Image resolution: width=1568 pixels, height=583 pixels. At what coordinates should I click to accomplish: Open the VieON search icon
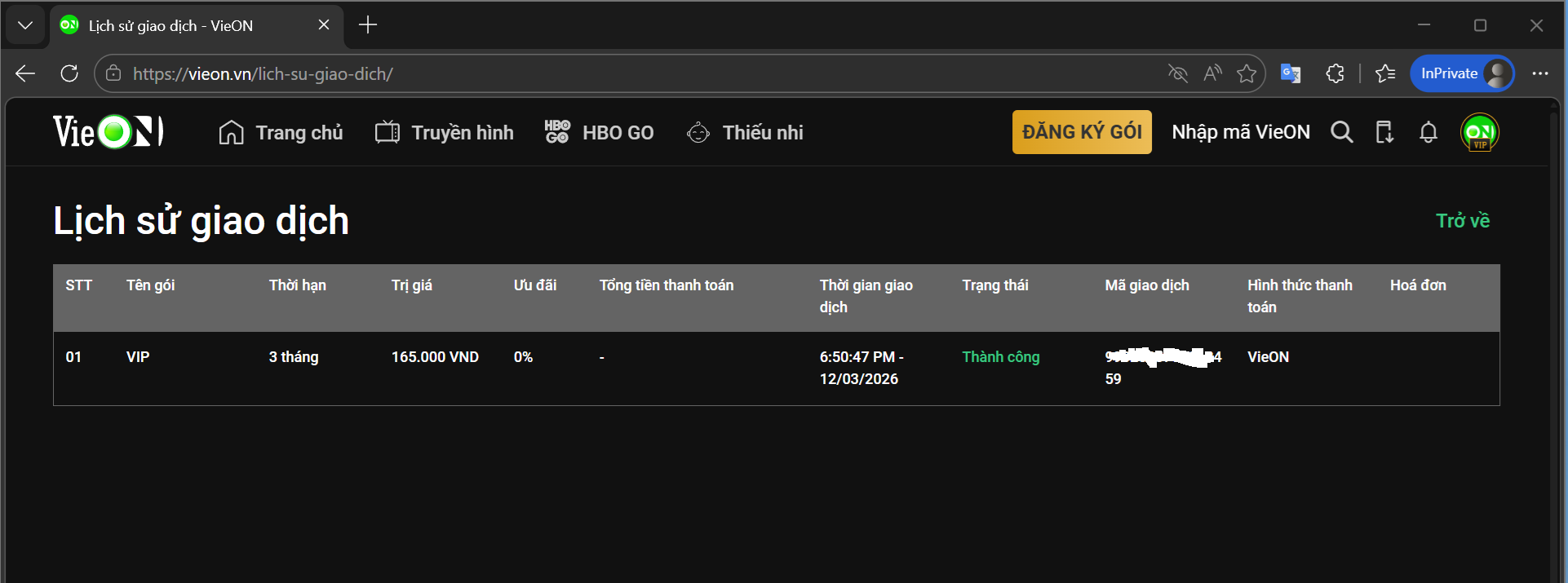click(1341, 132)
